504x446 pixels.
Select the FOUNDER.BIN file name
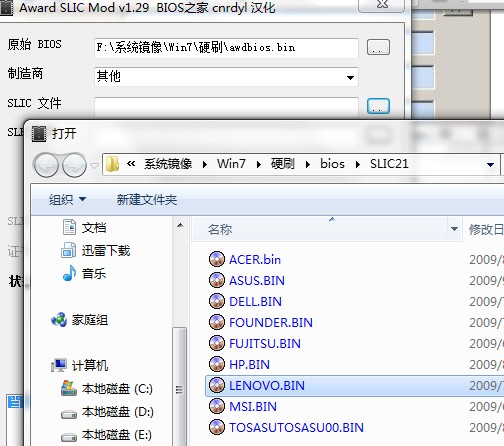pos(271,323)
